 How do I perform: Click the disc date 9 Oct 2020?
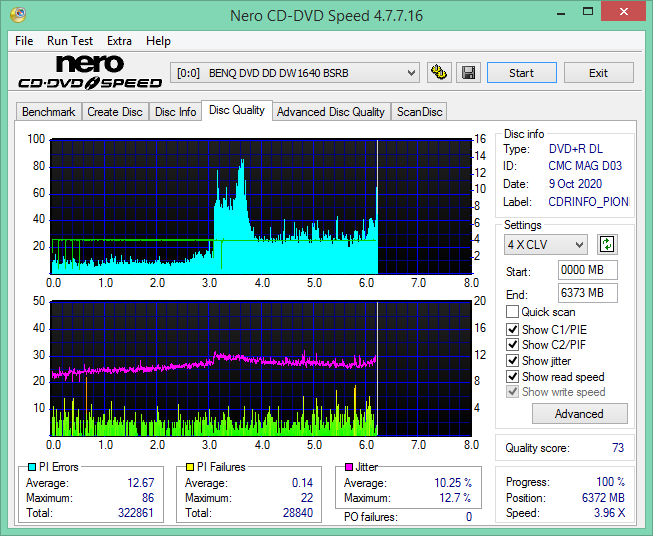point(575,184)
